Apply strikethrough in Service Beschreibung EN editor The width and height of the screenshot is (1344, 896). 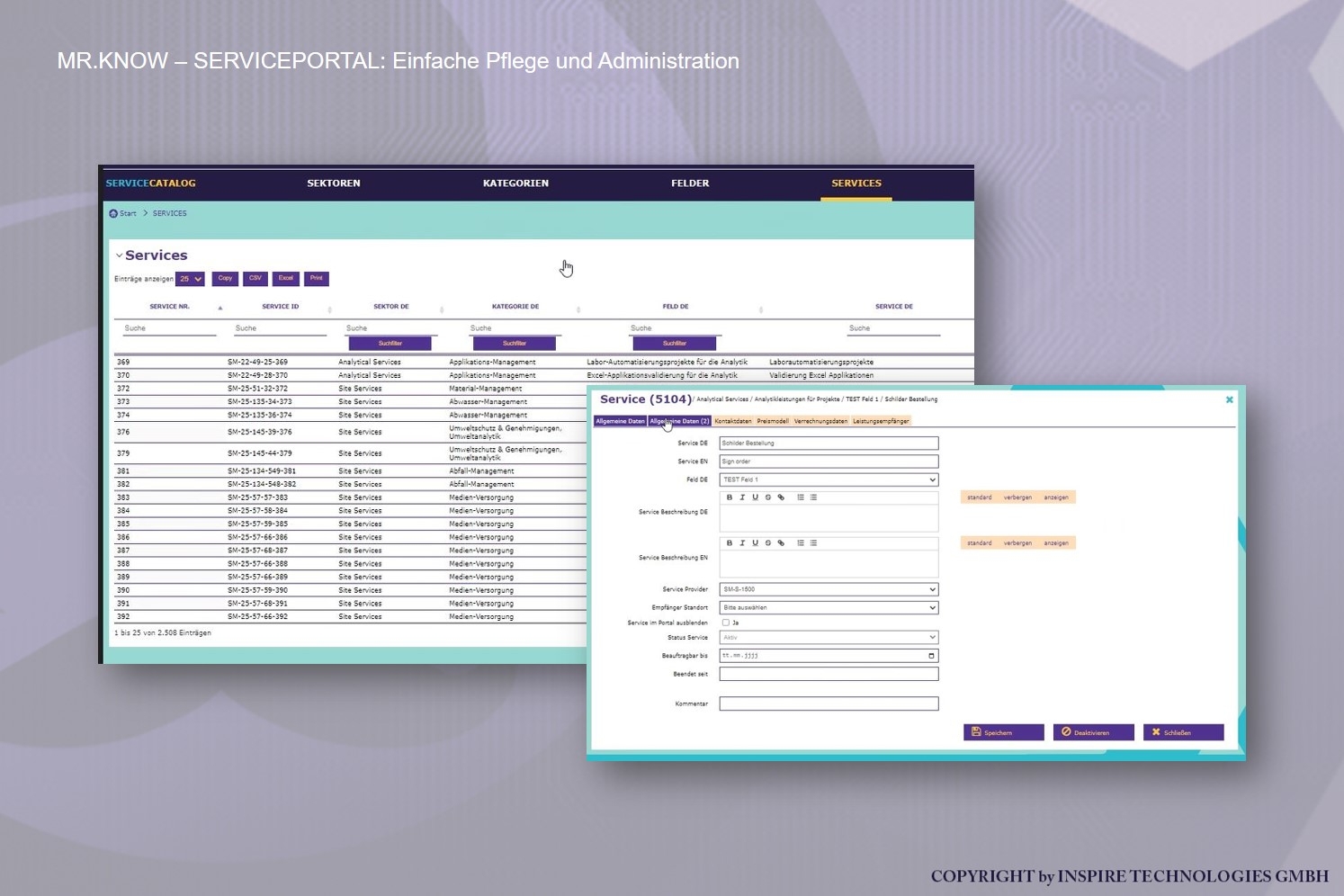click(x=767, y=543)
